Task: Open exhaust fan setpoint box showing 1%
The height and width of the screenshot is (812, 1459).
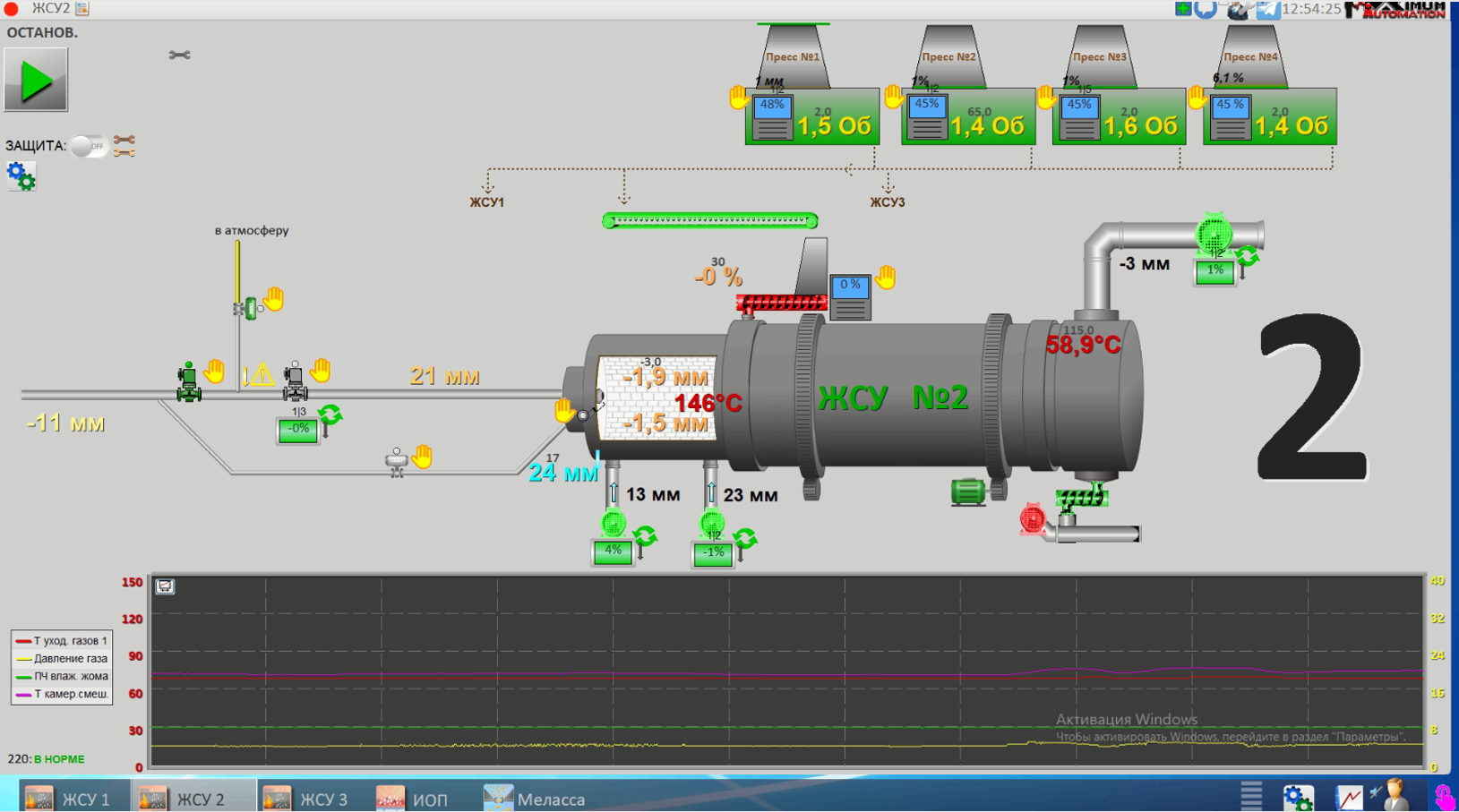Action: tap(1214, 271)
